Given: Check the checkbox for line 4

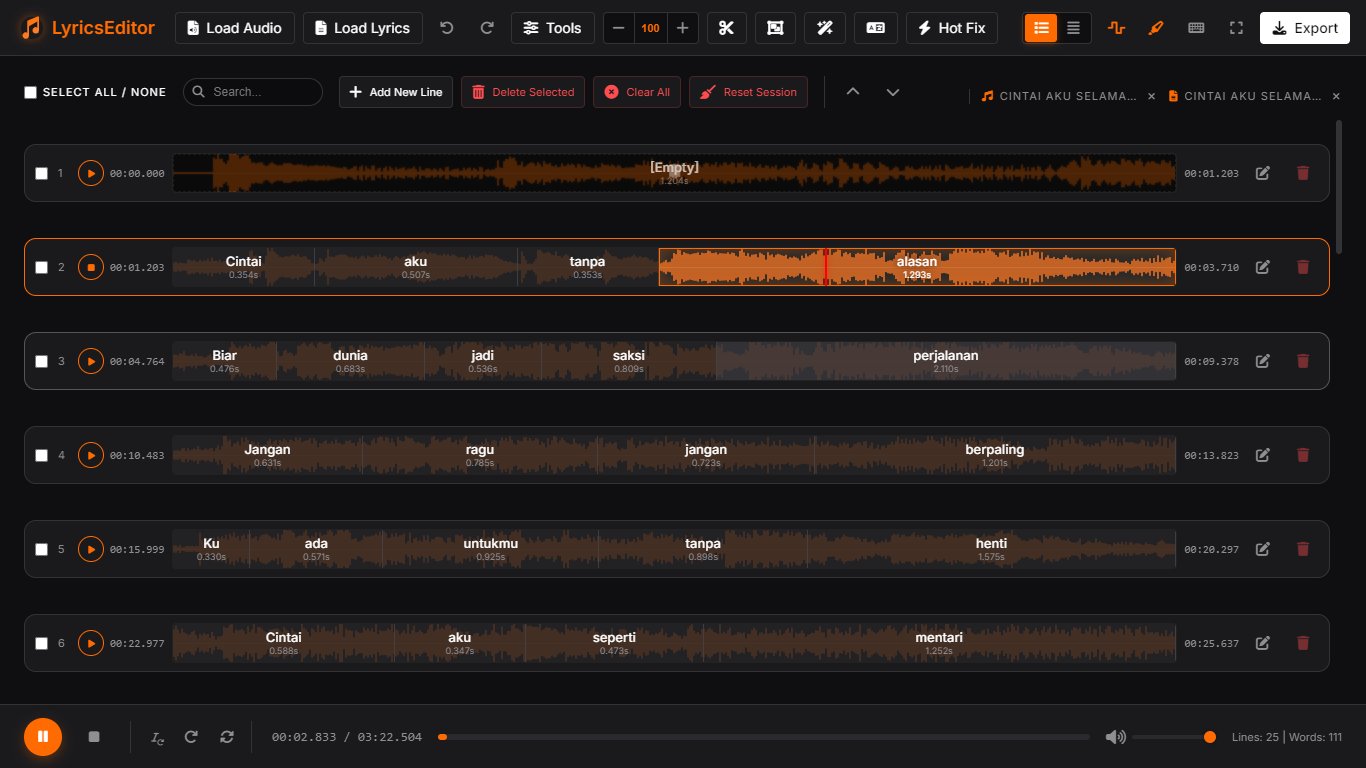Looking at the screenshot, I should 41,455.
